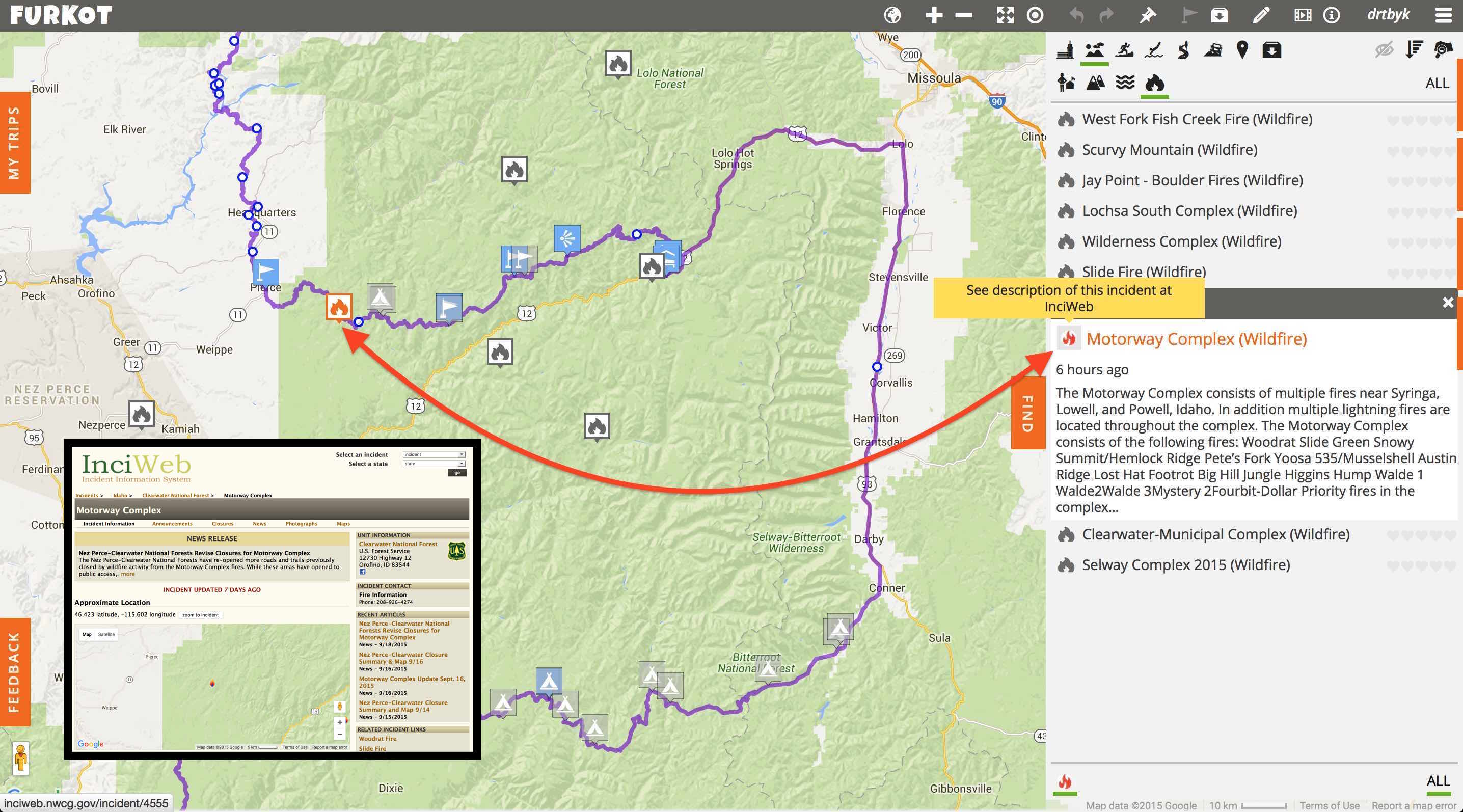Select the running hiker category icon
This screenshot has height=812, width=1463.
[1124, 50]
